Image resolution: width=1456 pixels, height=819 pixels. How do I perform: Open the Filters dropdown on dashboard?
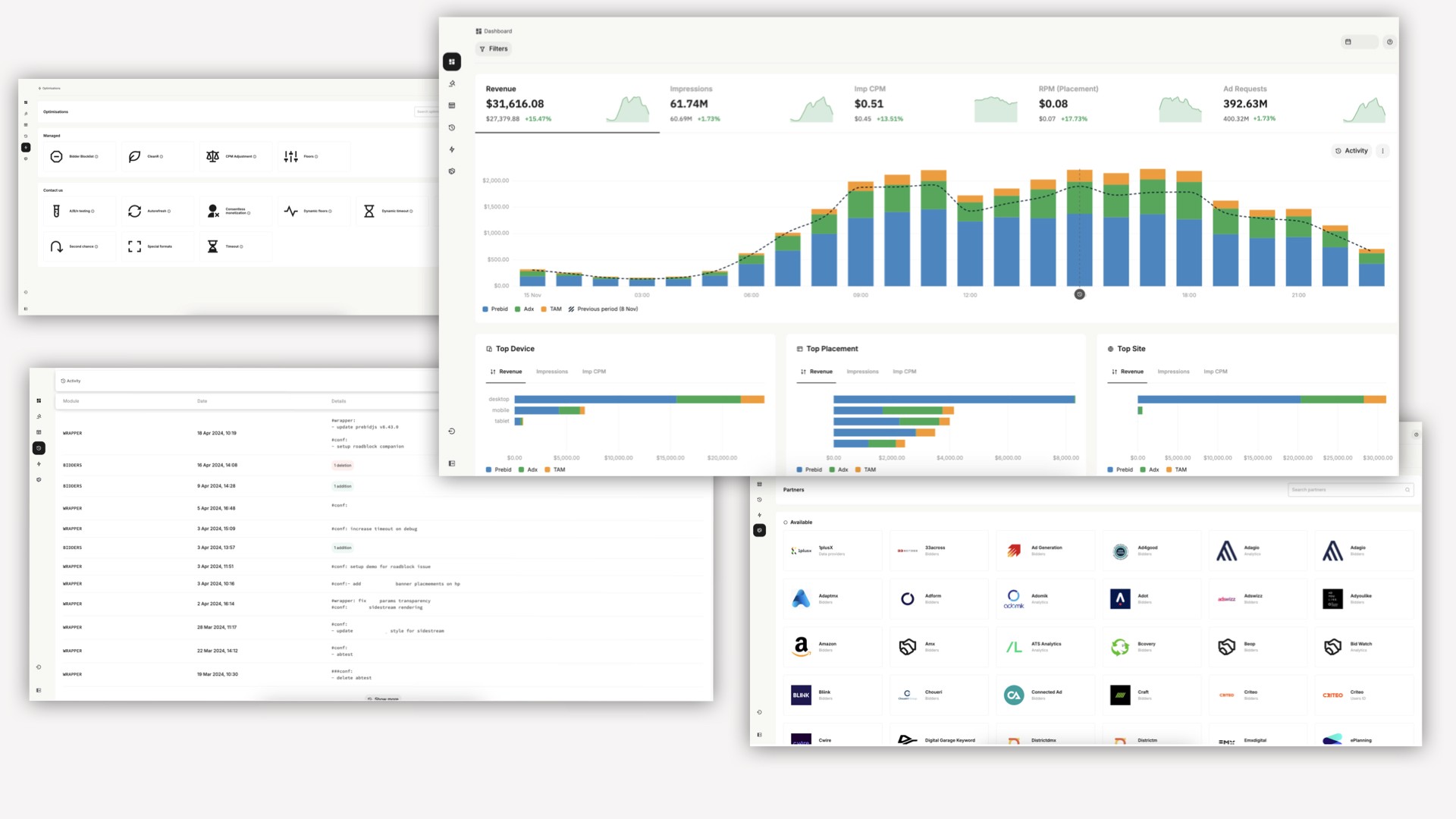494,49
